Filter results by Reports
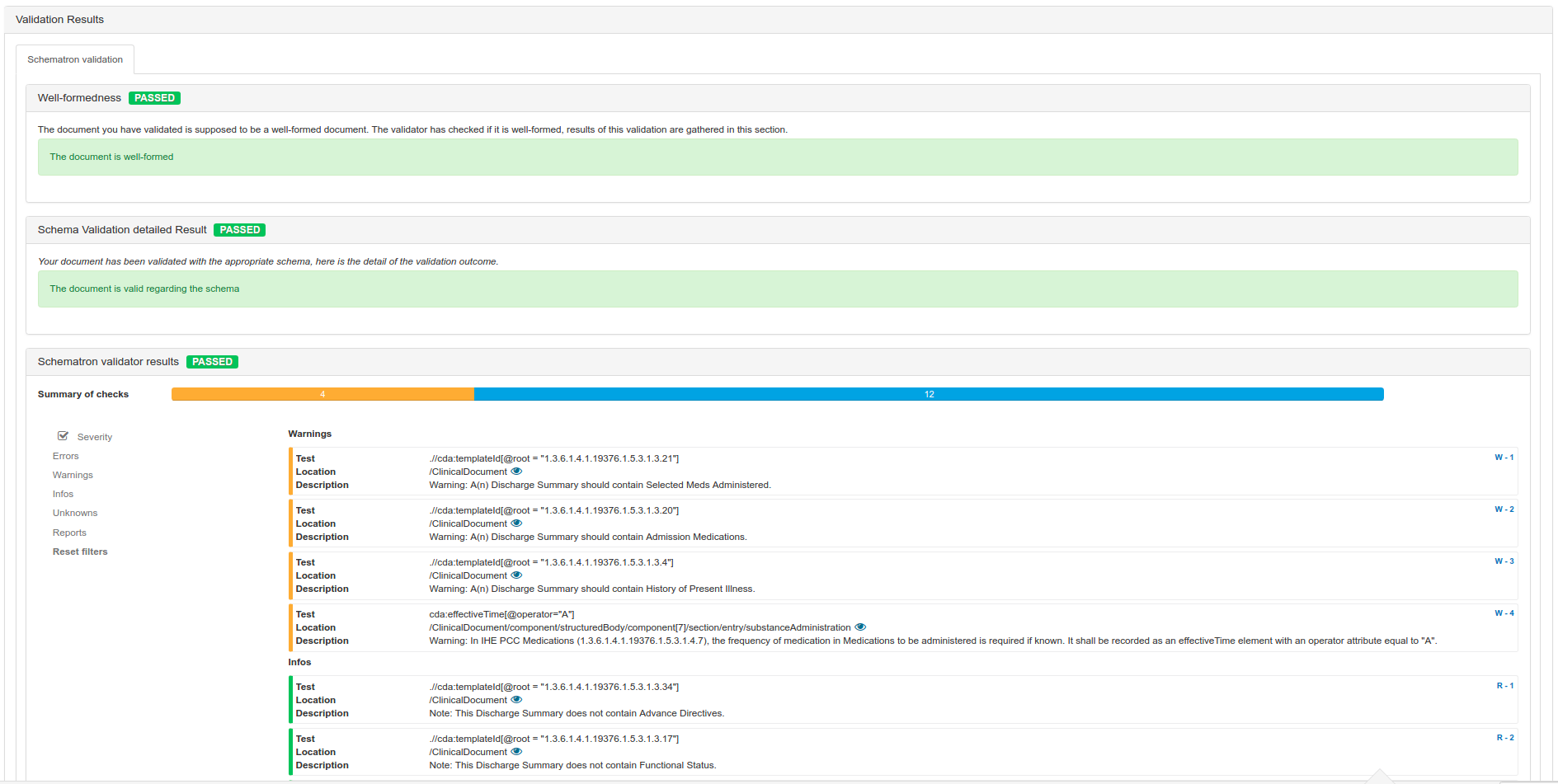Viewport: 1558px width, 784px height. point(69,533)
